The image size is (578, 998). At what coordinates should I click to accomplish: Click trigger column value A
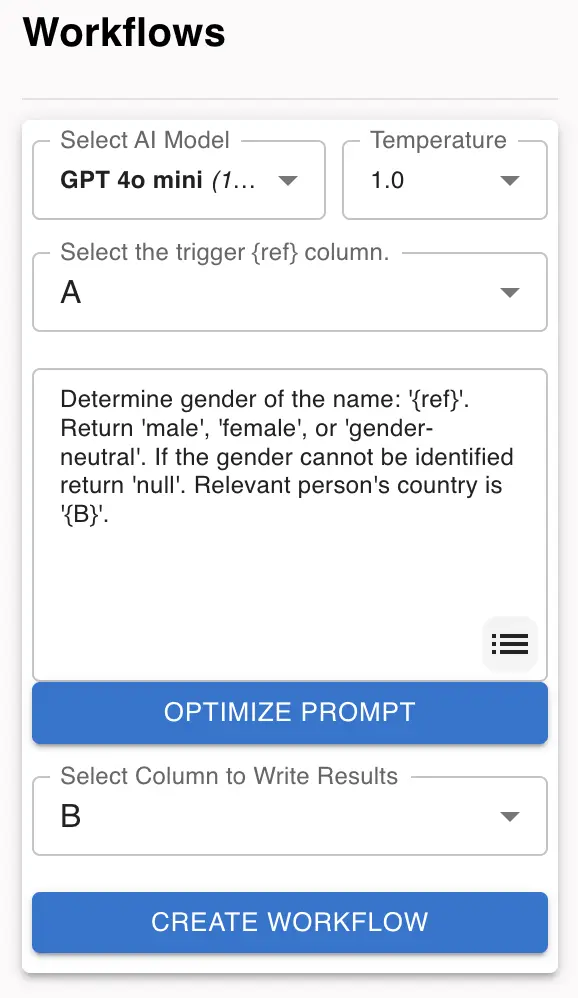[x=71, y=293]
